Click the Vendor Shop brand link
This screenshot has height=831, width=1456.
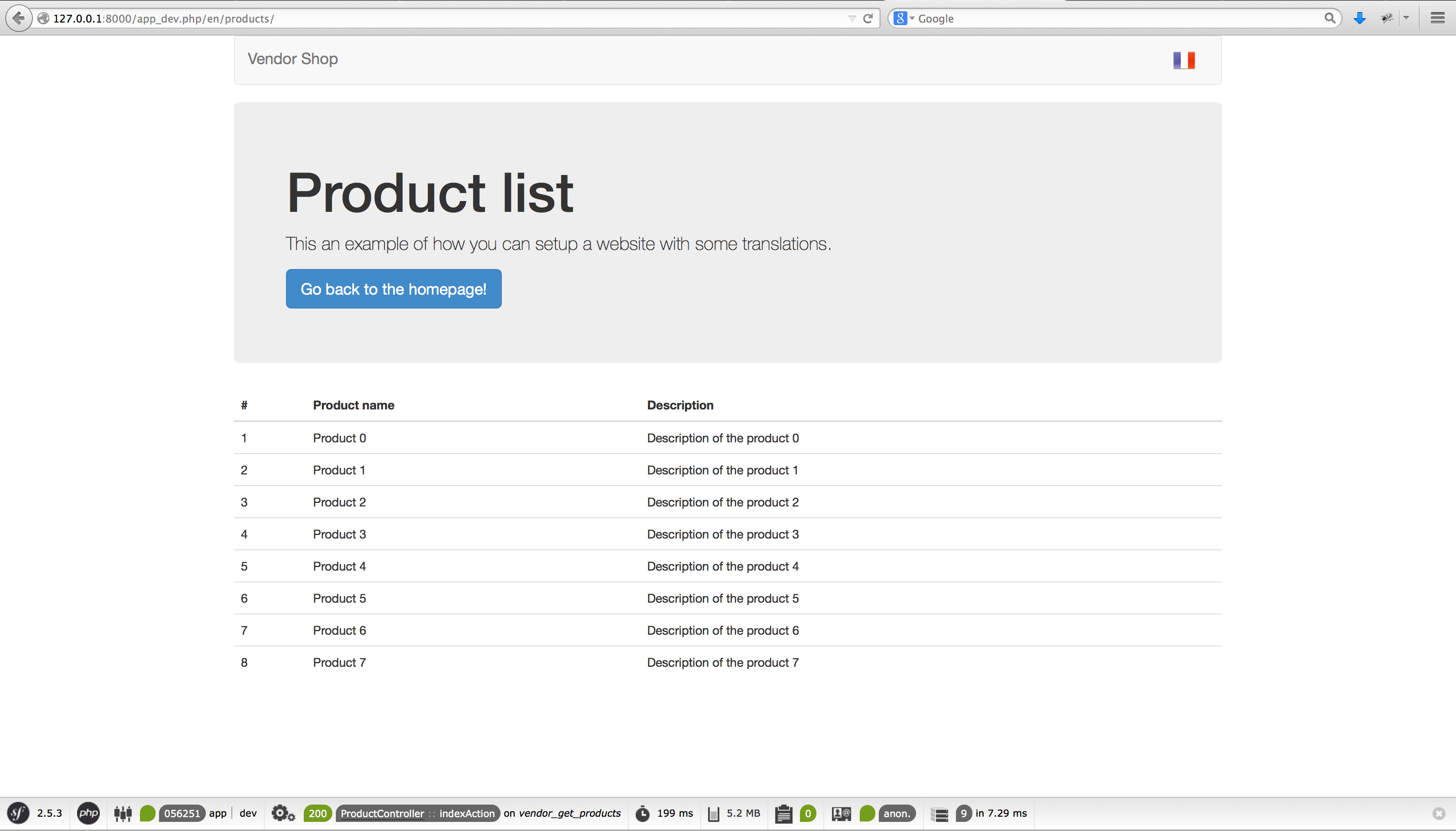pyautogui.click(x=292, y=59)
